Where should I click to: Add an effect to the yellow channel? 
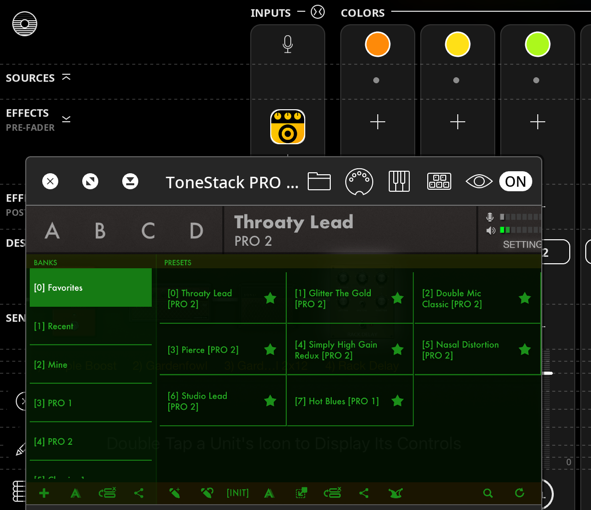point(457,122)
